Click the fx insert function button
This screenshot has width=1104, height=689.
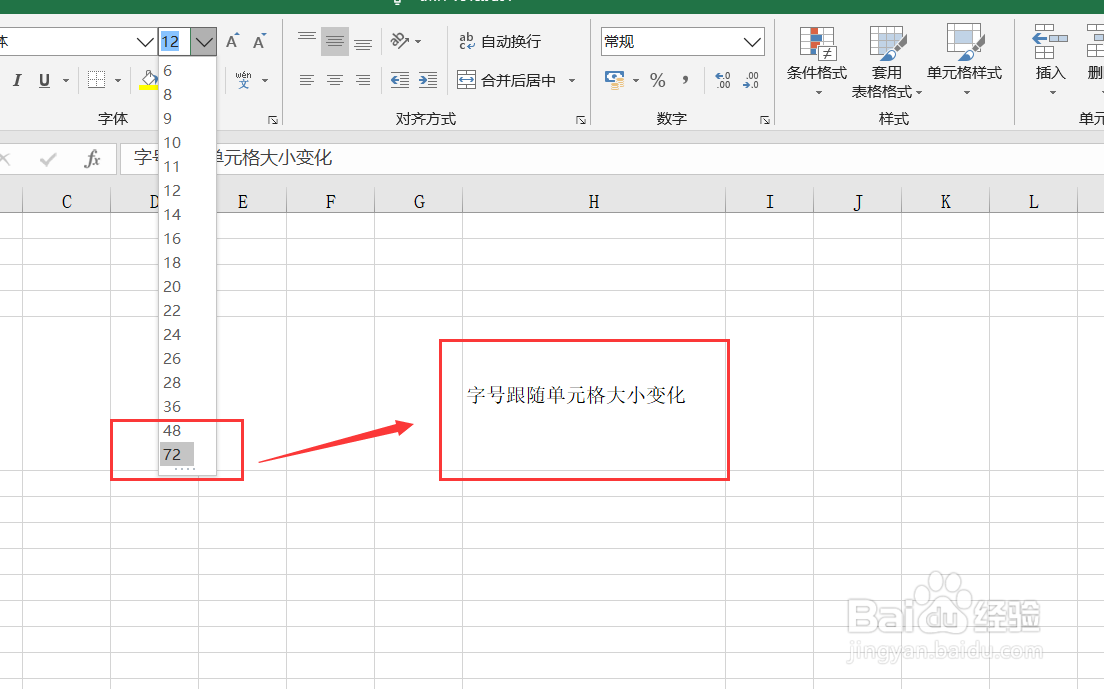[x=93, y=158]
